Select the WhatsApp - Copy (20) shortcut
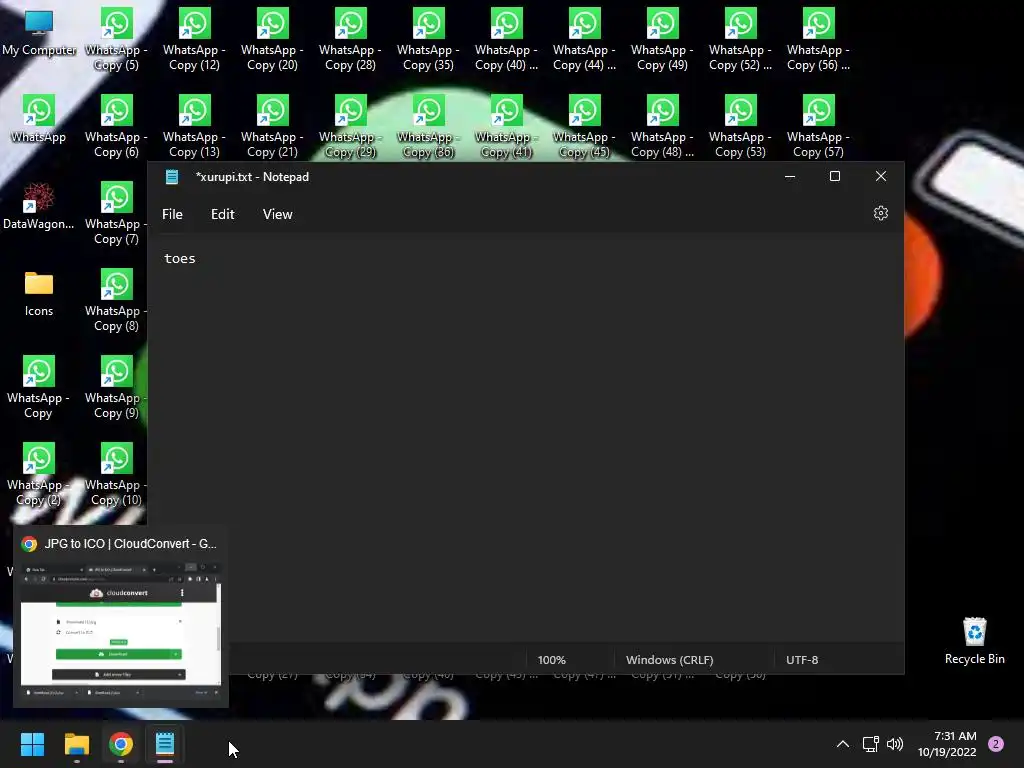The width and height of the screenshot is (1024, 768). tap(272, 39)
